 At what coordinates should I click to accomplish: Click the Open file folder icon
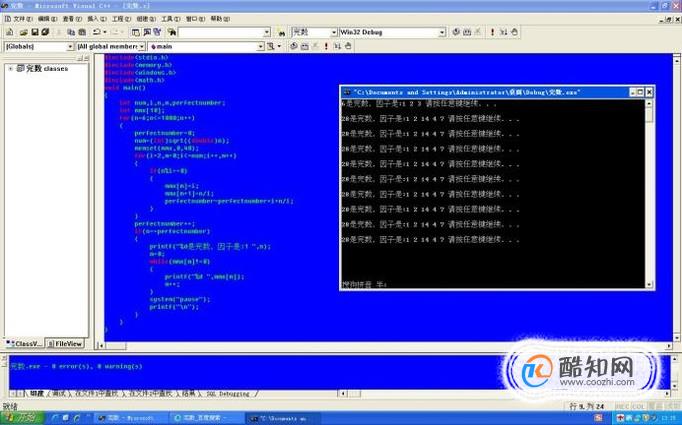pyautogui.click(x=23, y=32)
